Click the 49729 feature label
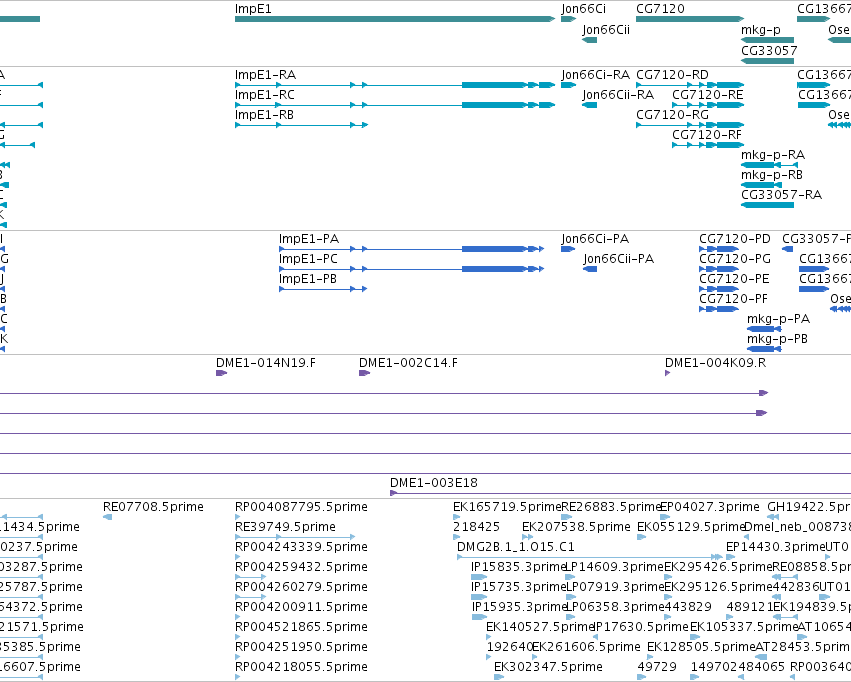Image resolution: width=851 pixels, height=682 pixels. click(x=657, y=667)
